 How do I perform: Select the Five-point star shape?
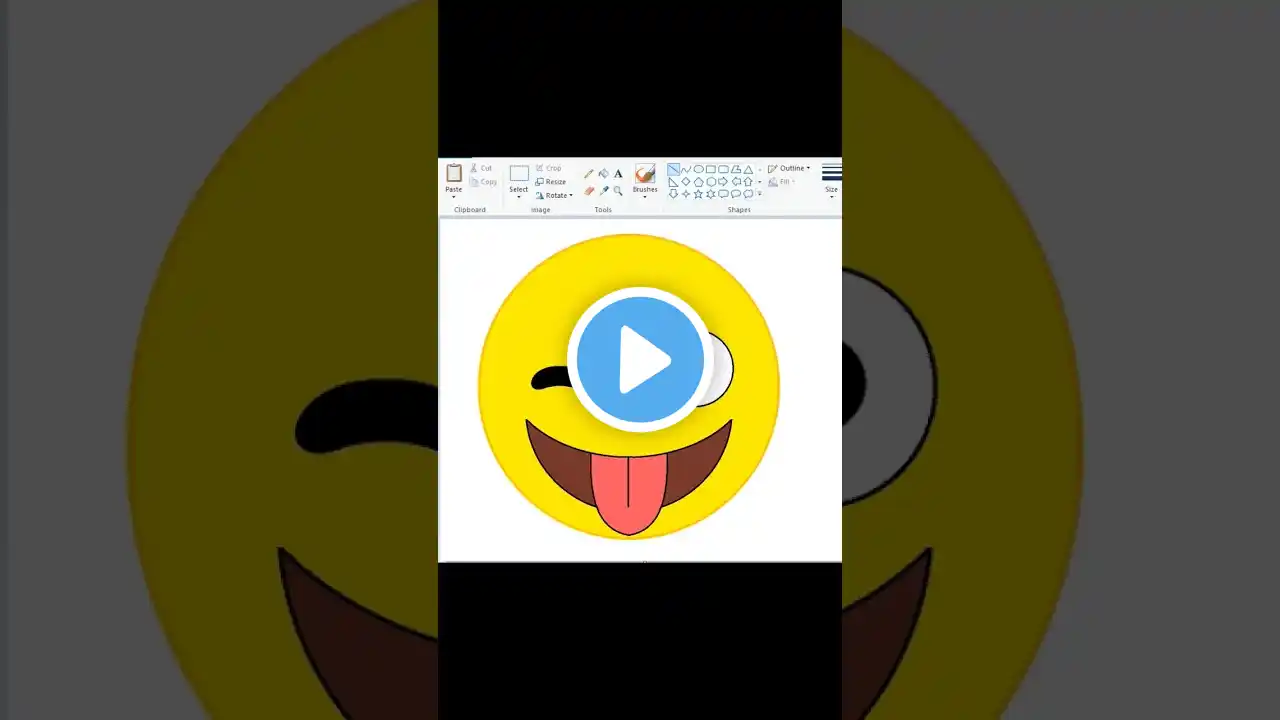click(698, 194)
